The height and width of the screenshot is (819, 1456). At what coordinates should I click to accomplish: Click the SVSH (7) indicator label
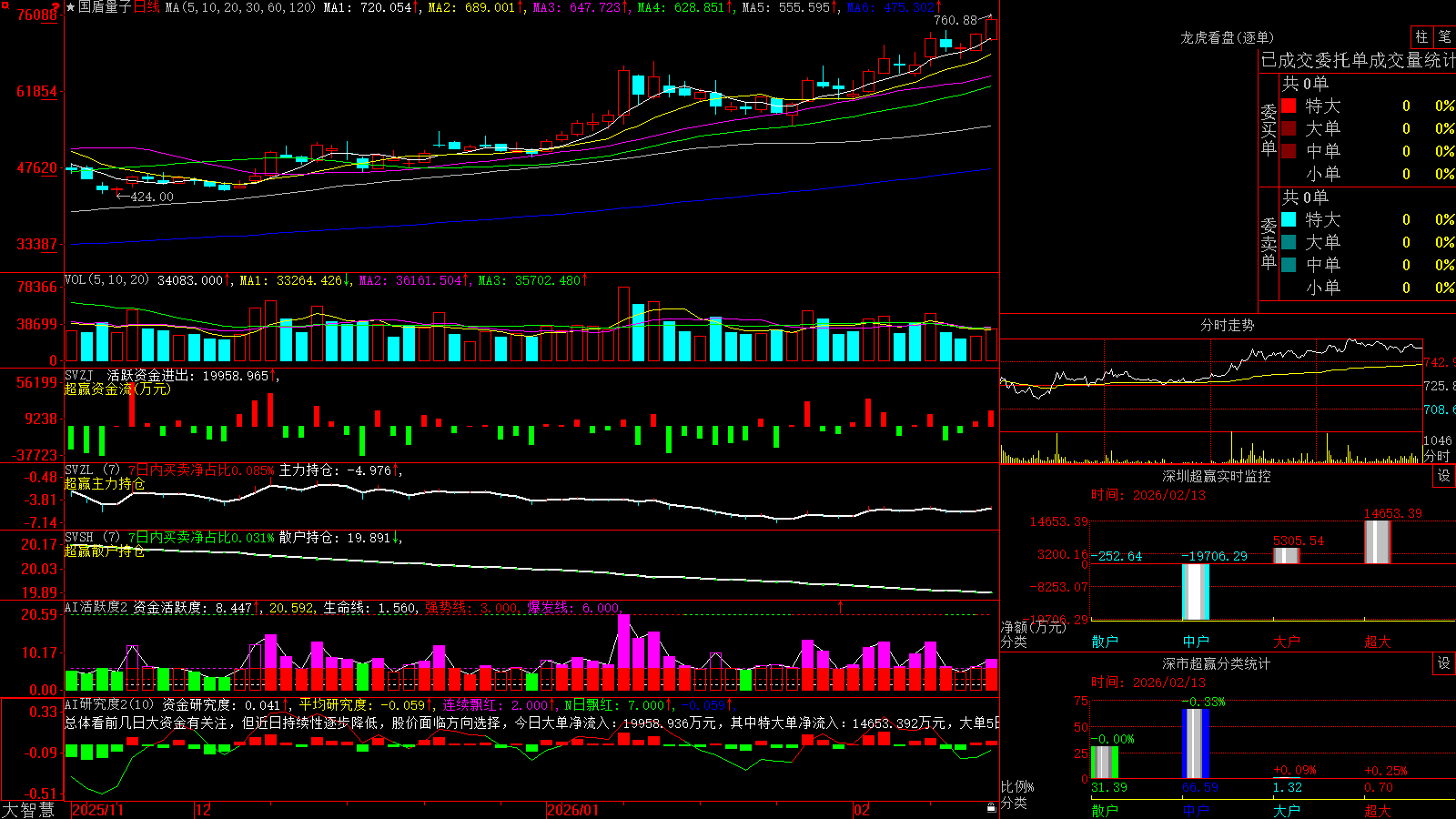coord(92,538)
